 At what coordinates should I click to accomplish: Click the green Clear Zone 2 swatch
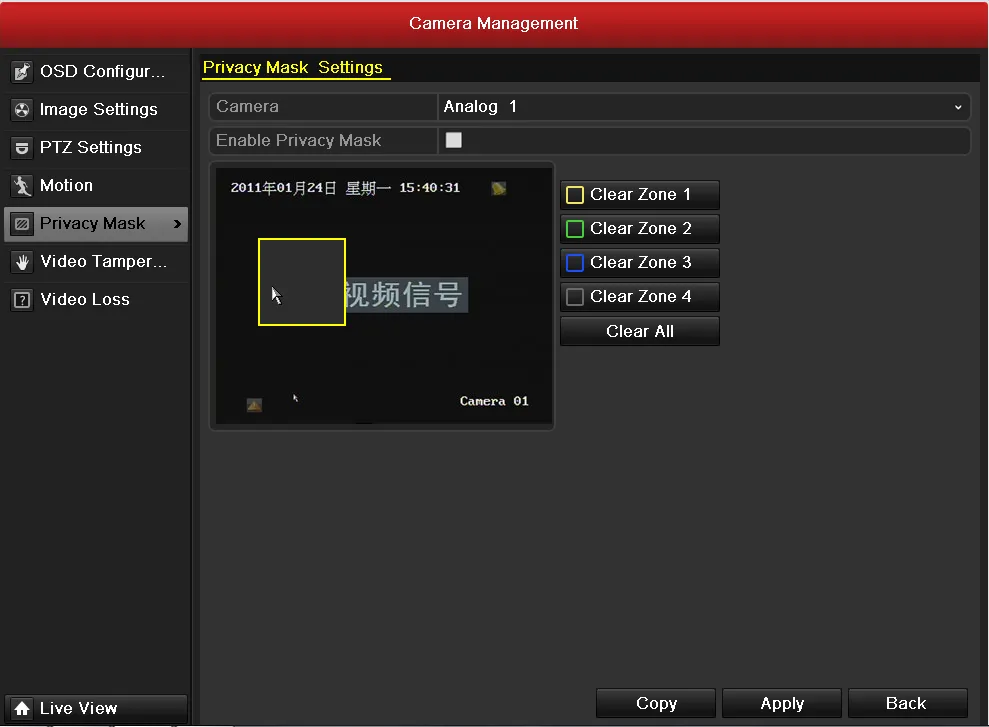(575, 229)
